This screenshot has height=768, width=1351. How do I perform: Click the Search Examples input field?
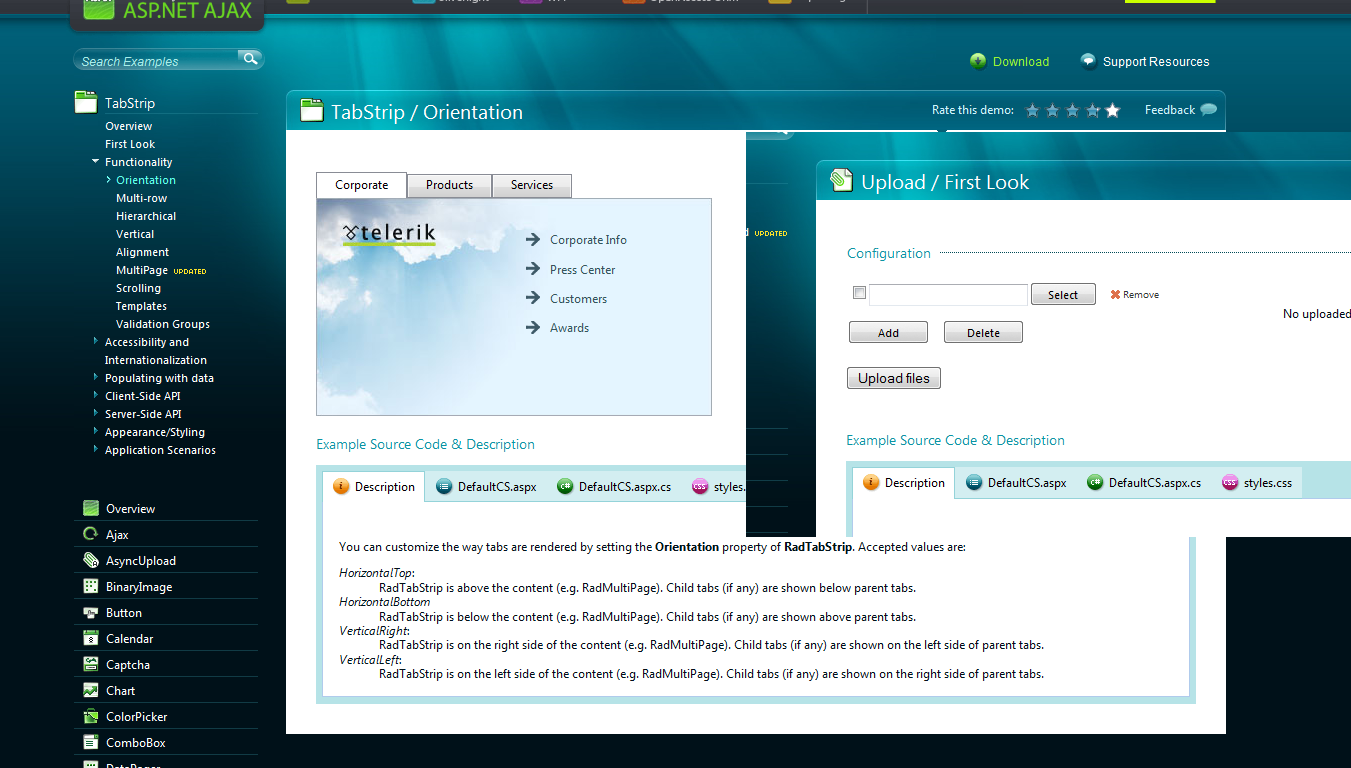tap(158, 61)
